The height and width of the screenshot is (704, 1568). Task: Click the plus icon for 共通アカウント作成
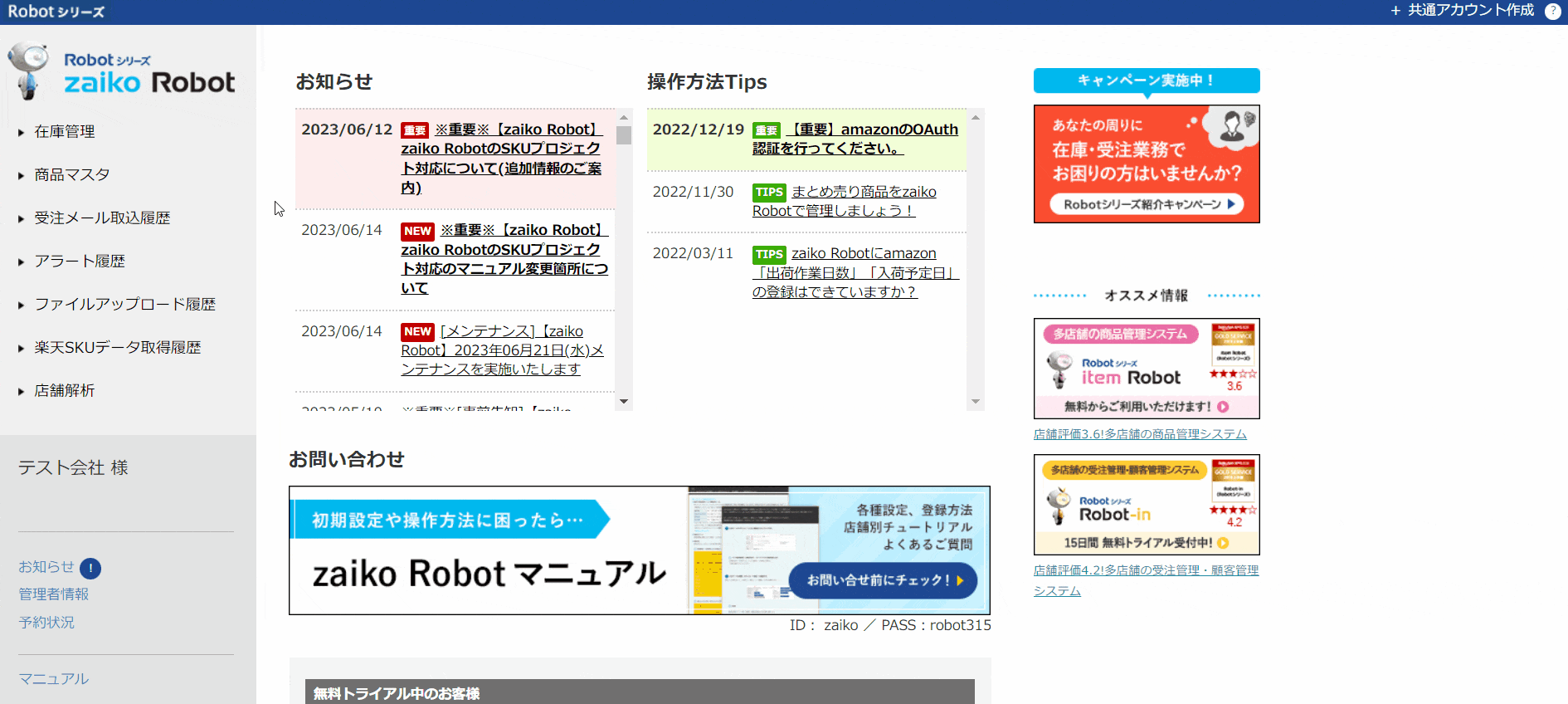(x=1395, y=11)
